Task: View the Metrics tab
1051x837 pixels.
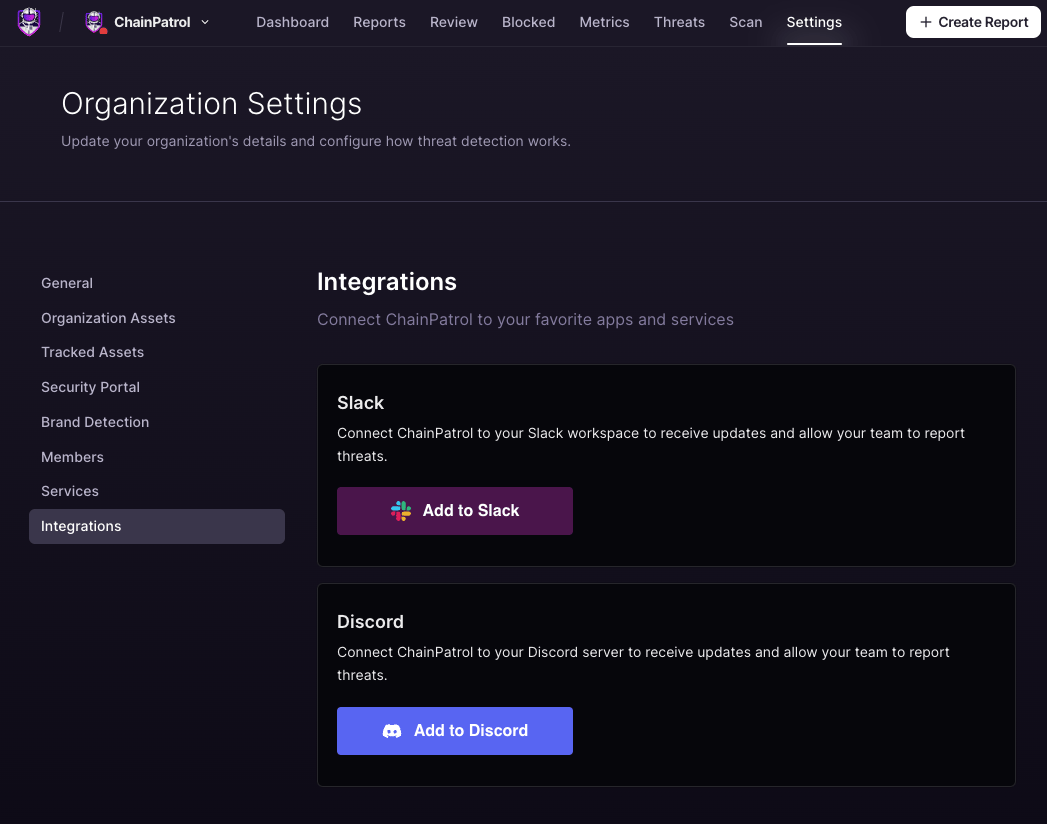Action: (x=604, y=22)
